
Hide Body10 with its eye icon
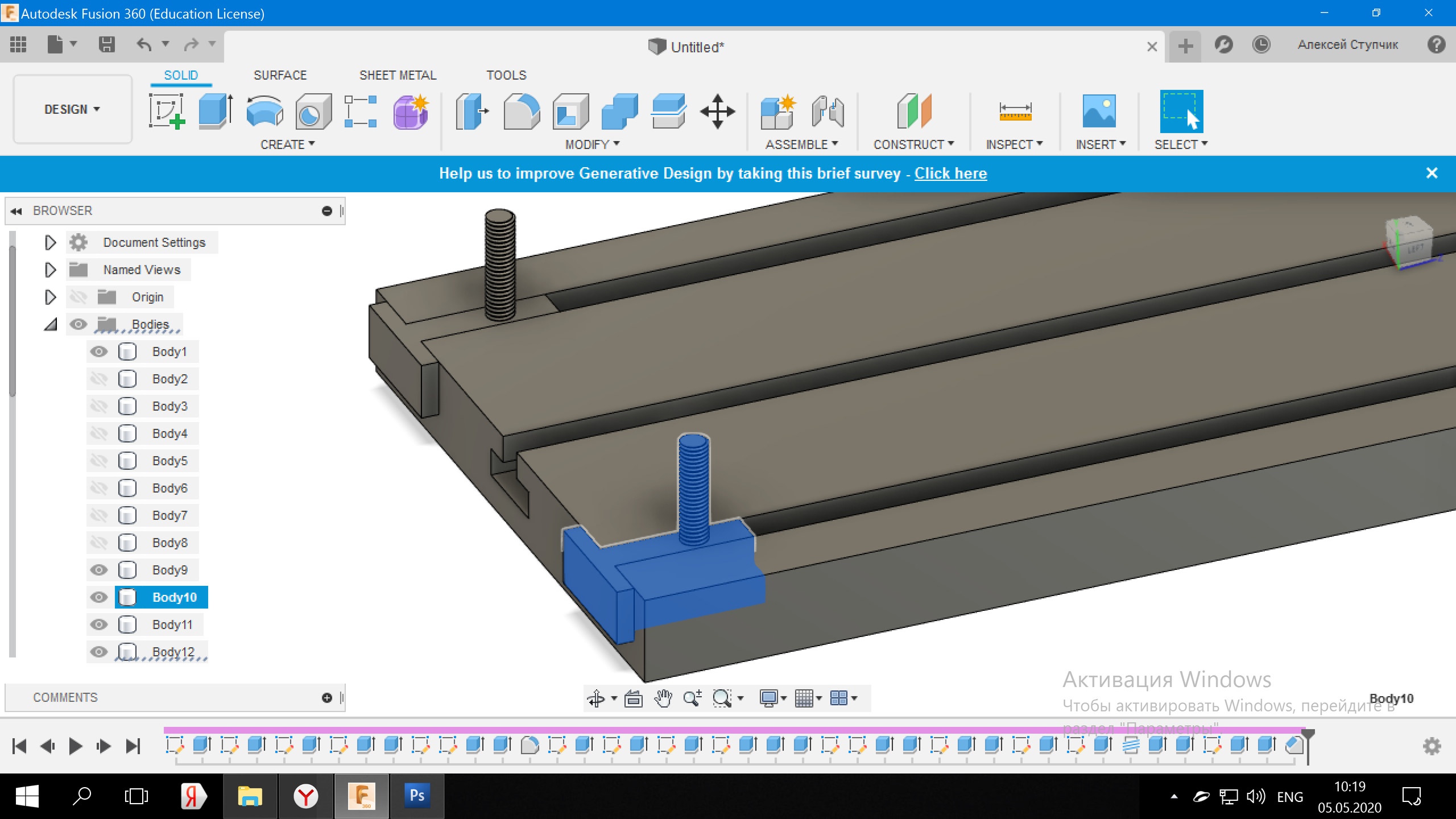point(99,597)
